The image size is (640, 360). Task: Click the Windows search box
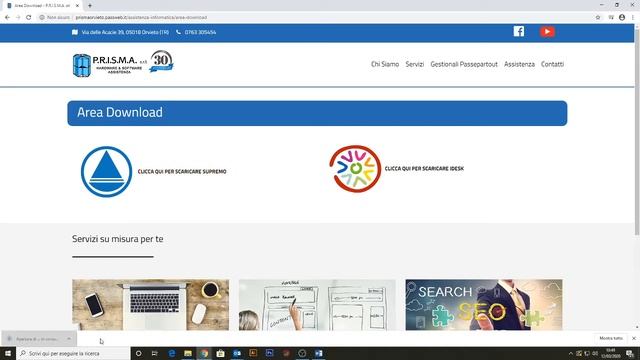point(73,353)
